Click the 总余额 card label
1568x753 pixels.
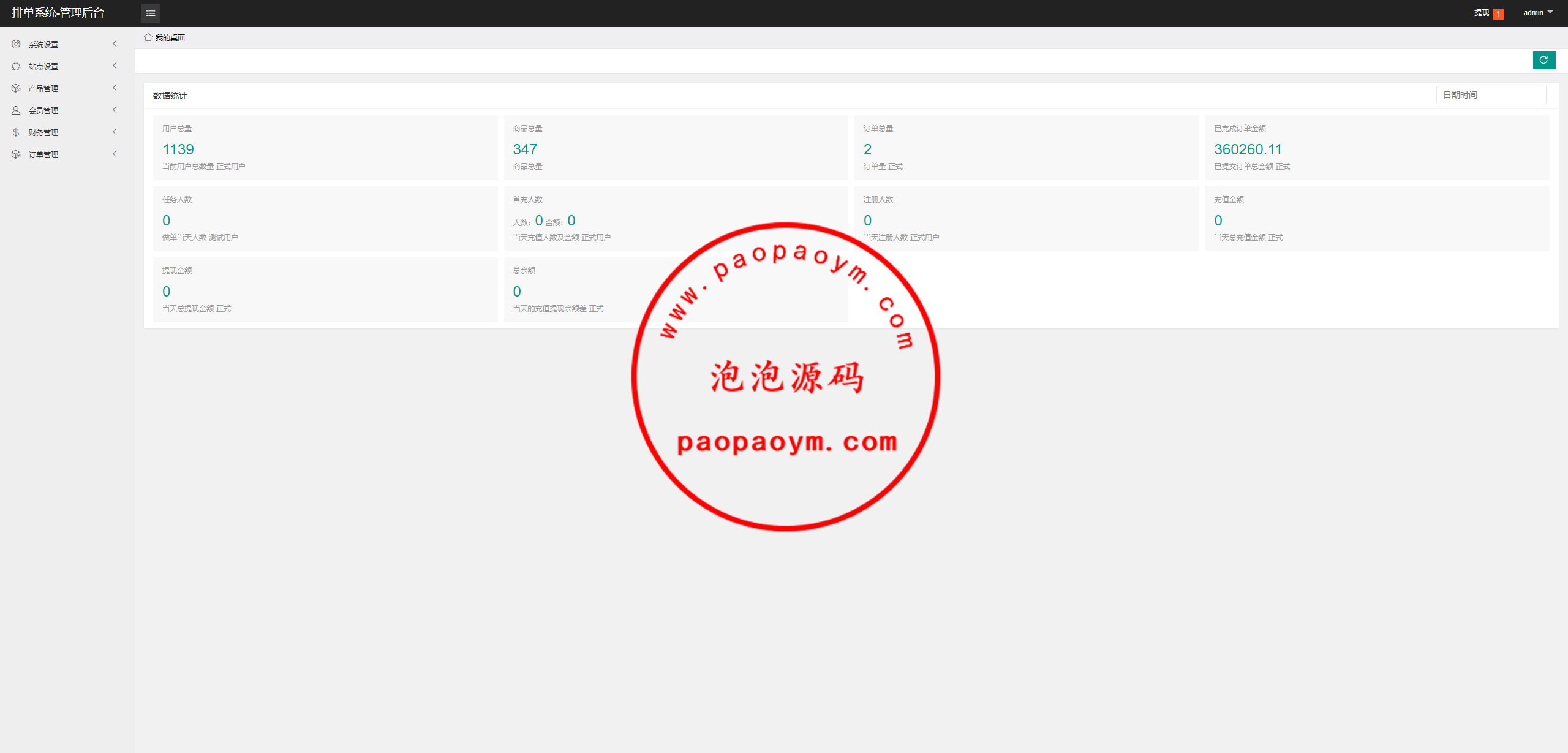pyautogui.click(x=524, y=271)
